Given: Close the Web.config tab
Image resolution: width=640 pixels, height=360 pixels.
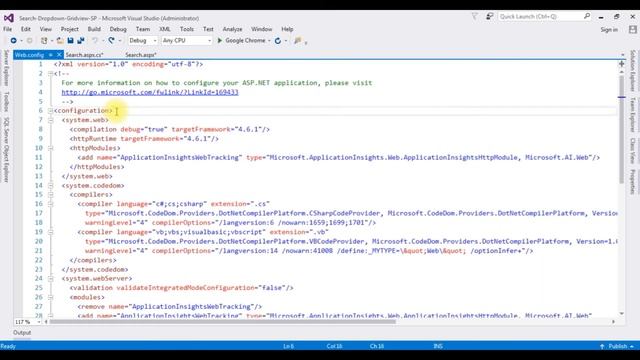Looking at the screenshot, I should [x=59, y=54].
